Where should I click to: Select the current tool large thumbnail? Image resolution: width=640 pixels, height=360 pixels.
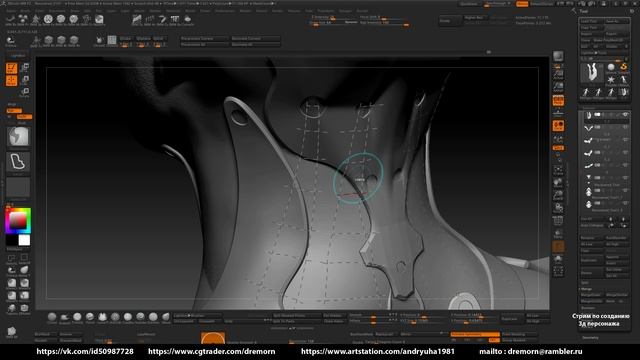(x=591, y=72)
